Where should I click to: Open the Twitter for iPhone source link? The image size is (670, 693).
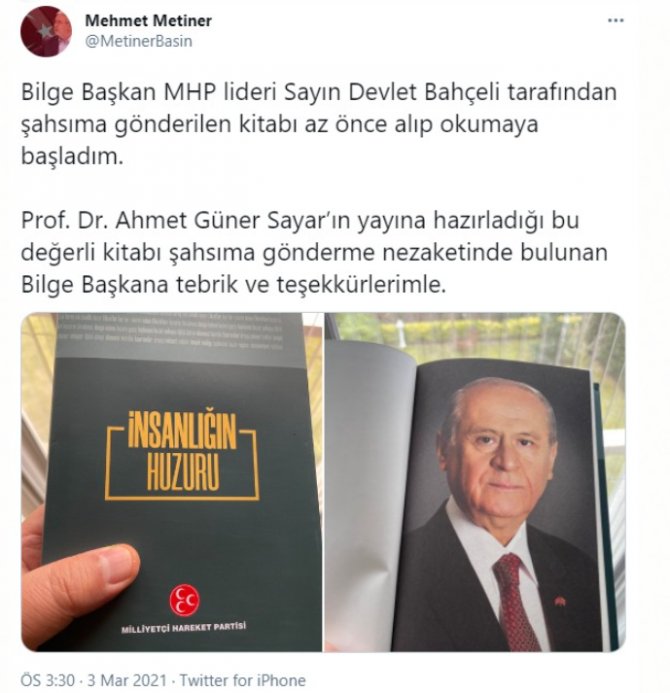click(243, 680)
